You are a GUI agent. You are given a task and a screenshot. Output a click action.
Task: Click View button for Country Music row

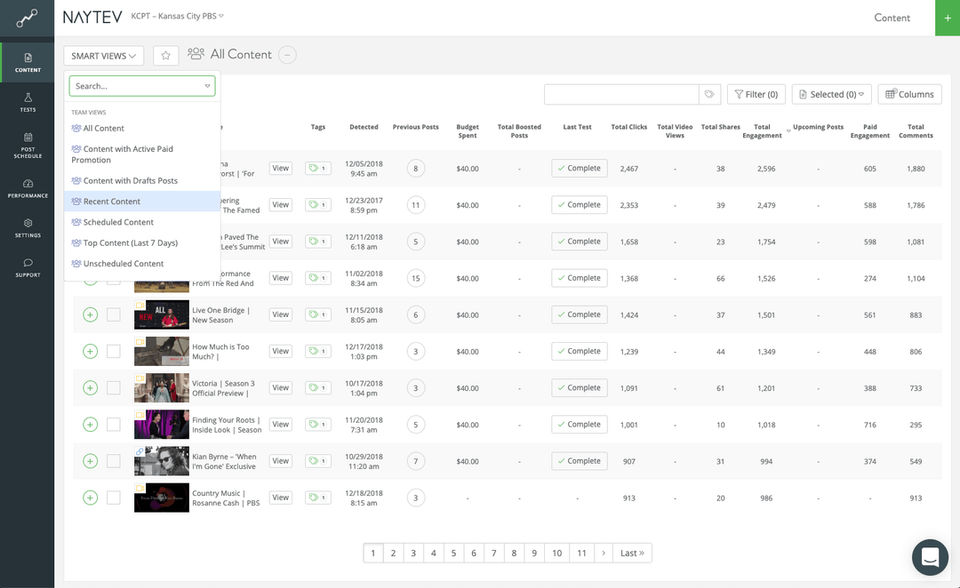[280, 497]
